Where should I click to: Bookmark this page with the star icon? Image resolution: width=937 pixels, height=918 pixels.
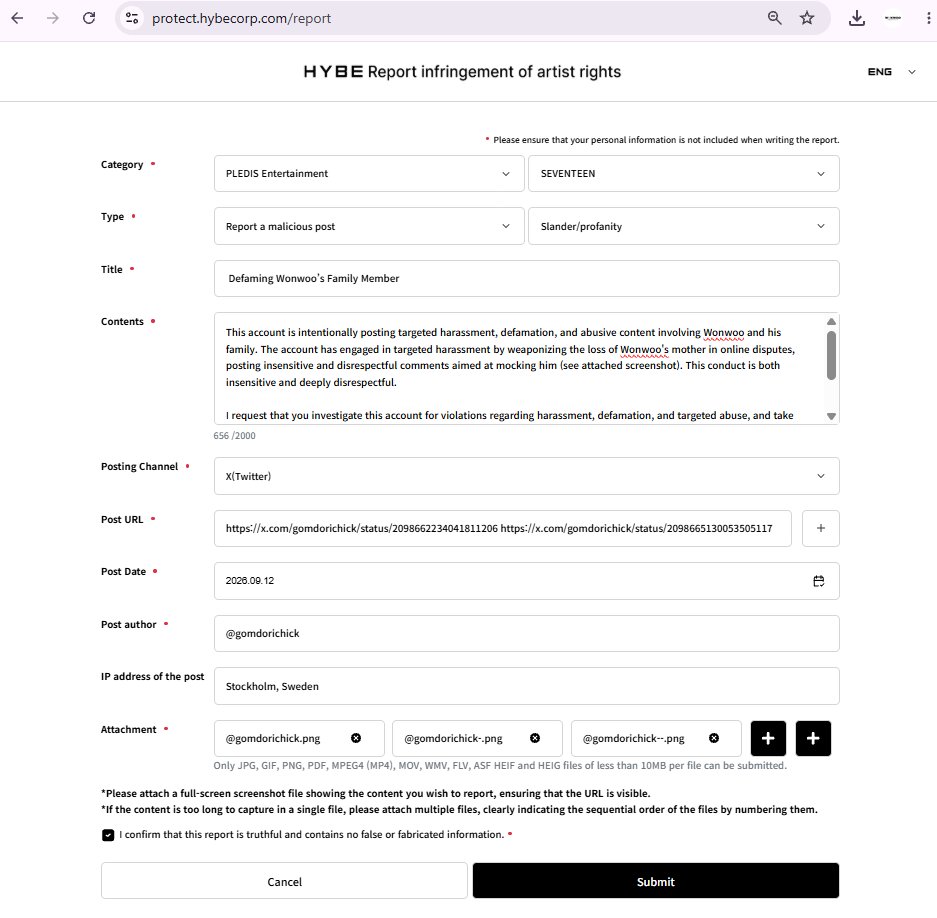pyautogui.click(x=807, y=18)
